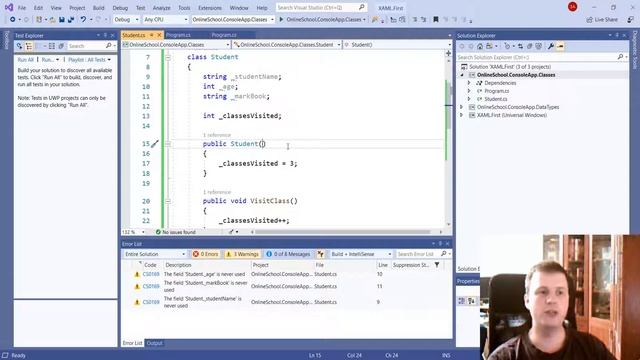Switch to the Output tab
The width and height of the screenshot is (640, 360).
pos(154,343)
